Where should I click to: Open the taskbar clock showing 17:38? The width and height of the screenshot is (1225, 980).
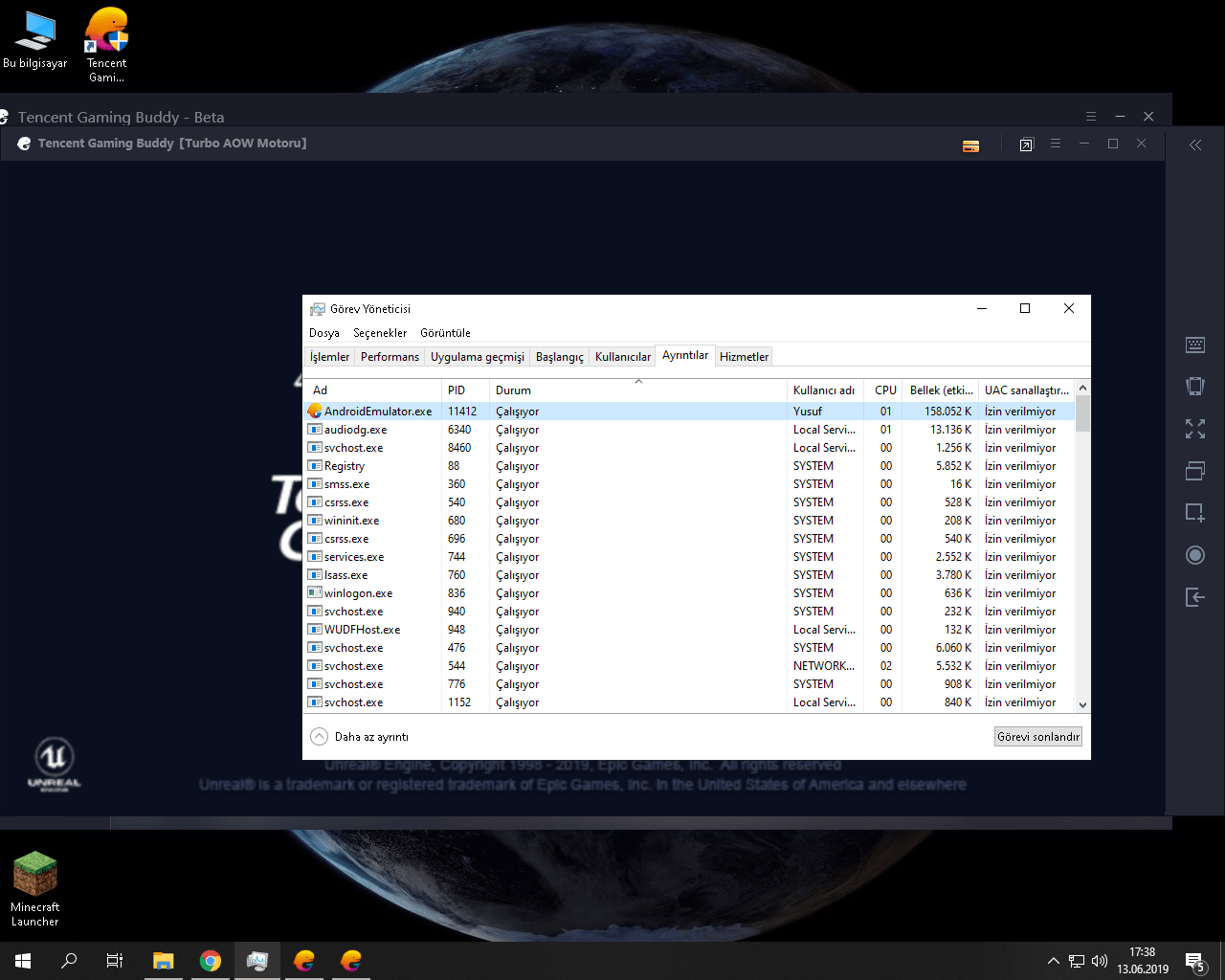1143,961
